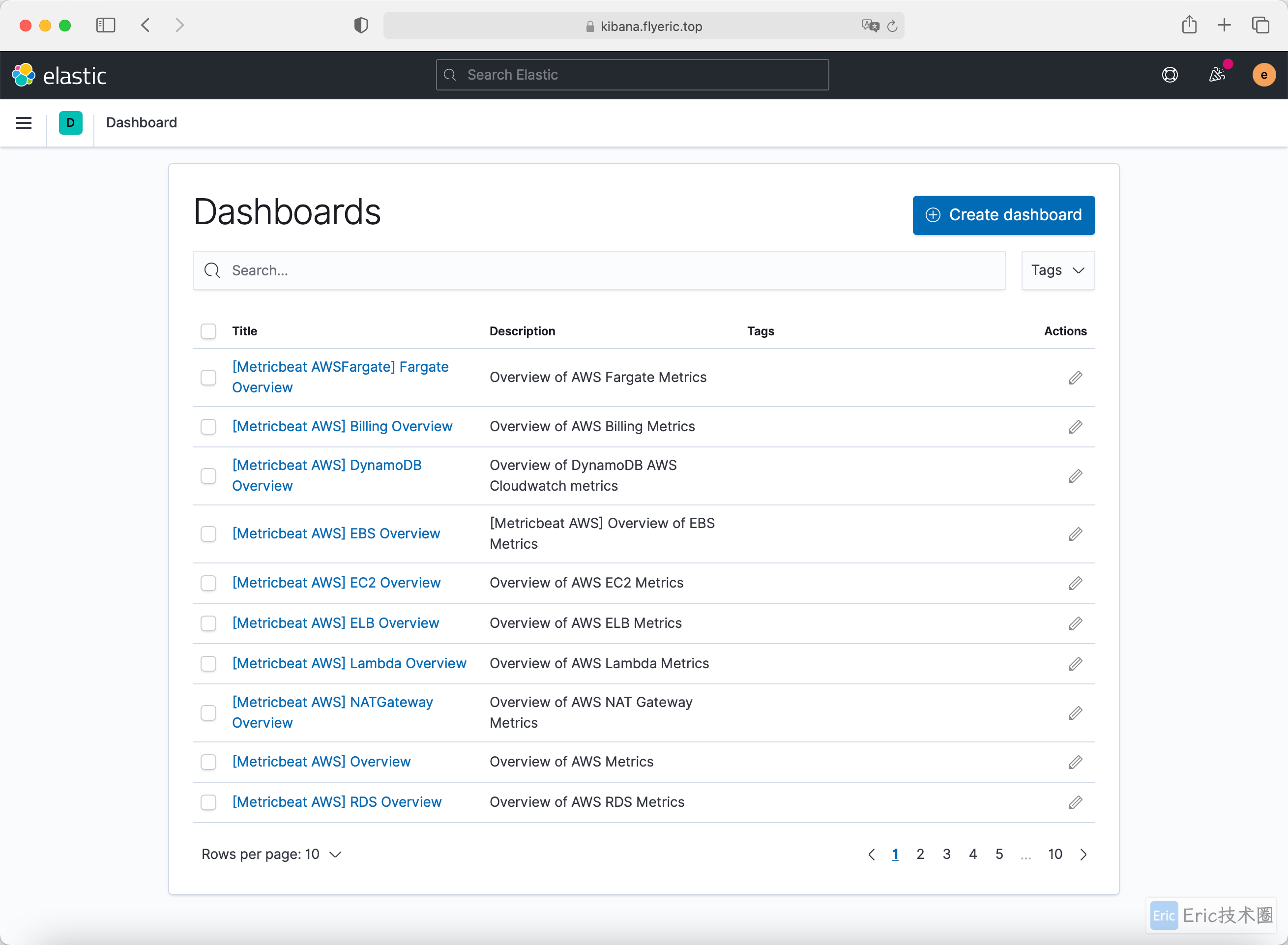The height and width of the screenshot is (945, 1288).
Task: Edit the EC2 Overview dashboard pencil
Action: 1075,583
